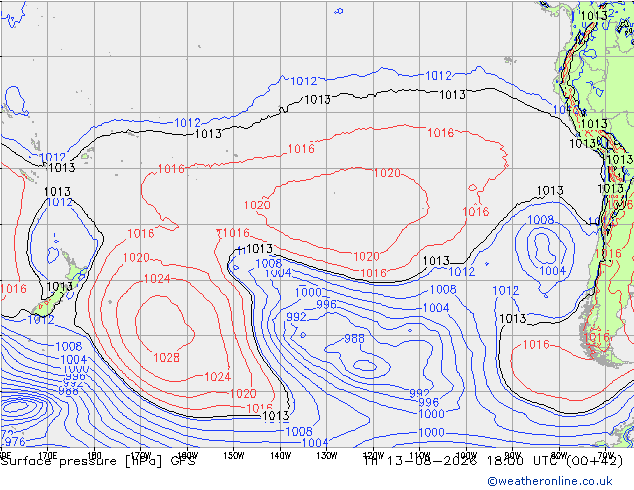Click the 170E longitude axis label
634x490 pixels.
47,456
